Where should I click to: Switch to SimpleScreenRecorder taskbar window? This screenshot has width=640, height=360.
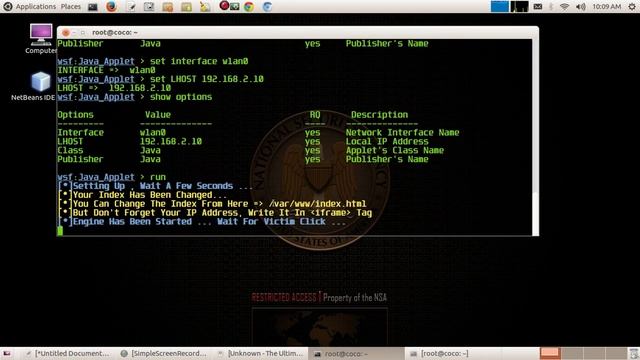point(164,353)
